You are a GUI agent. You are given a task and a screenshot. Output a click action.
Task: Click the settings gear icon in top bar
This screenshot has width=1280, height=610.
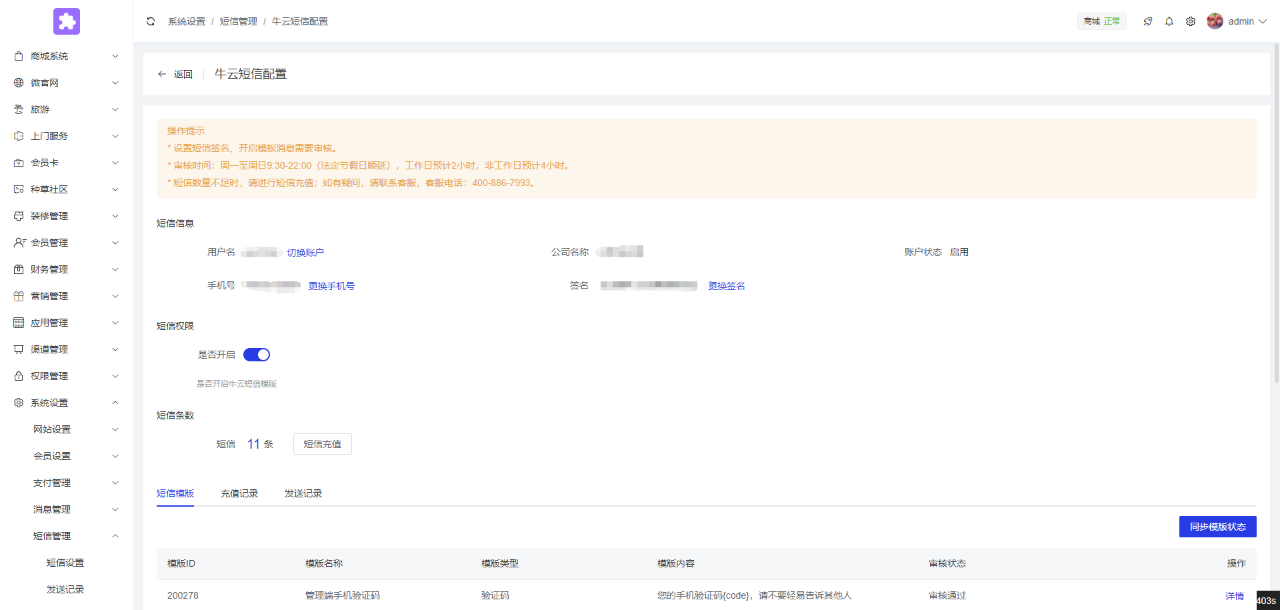click(x=1190, y=20)
